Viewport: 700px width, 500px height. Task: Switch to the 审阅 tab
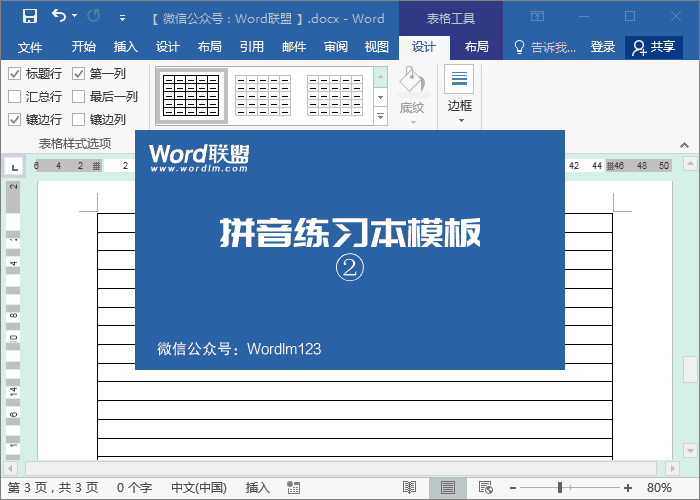pos(336,47)
